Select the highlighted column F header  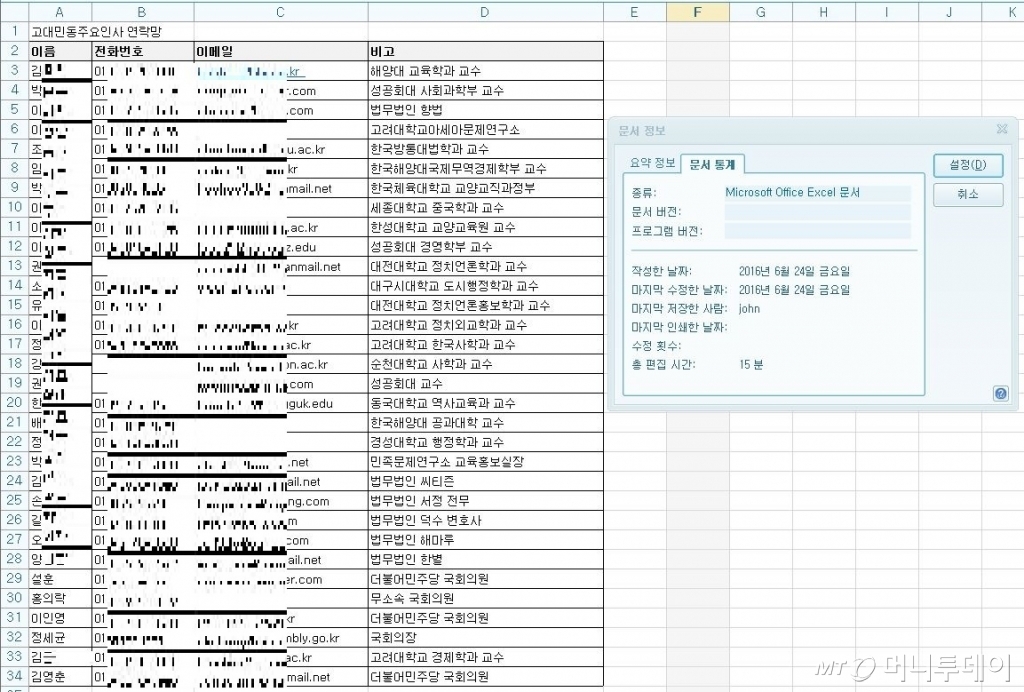coord(698,12)
